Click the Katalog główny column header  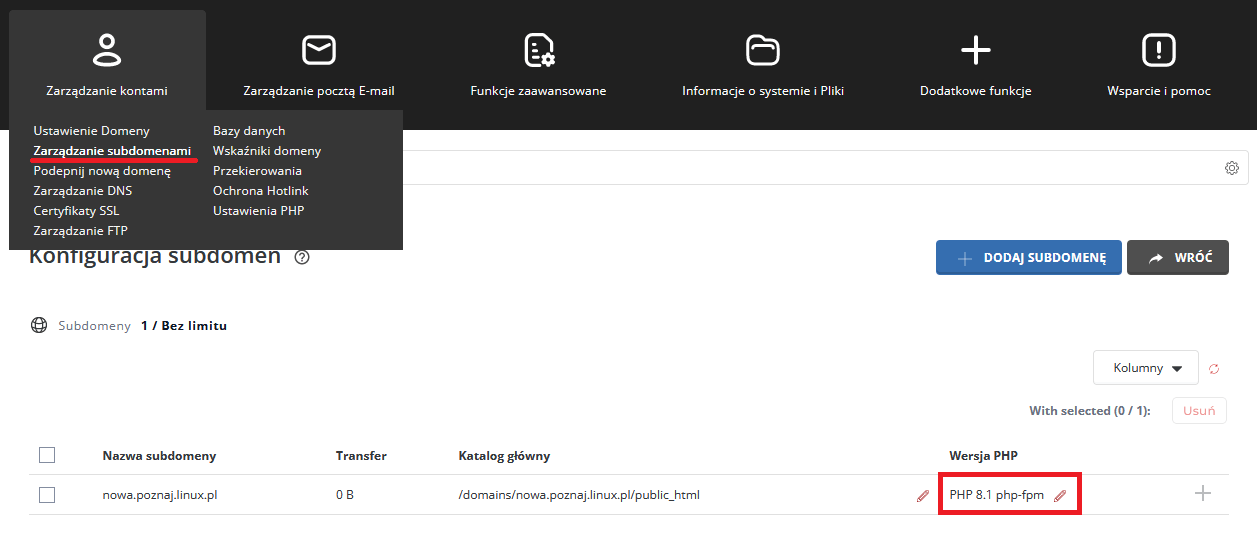[504, 455]
